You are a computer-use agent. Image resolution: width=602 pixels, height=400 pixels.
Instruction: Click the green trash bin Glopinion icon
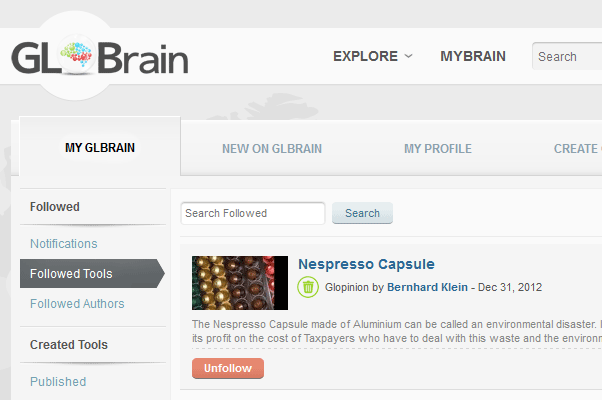click(308, 287)
